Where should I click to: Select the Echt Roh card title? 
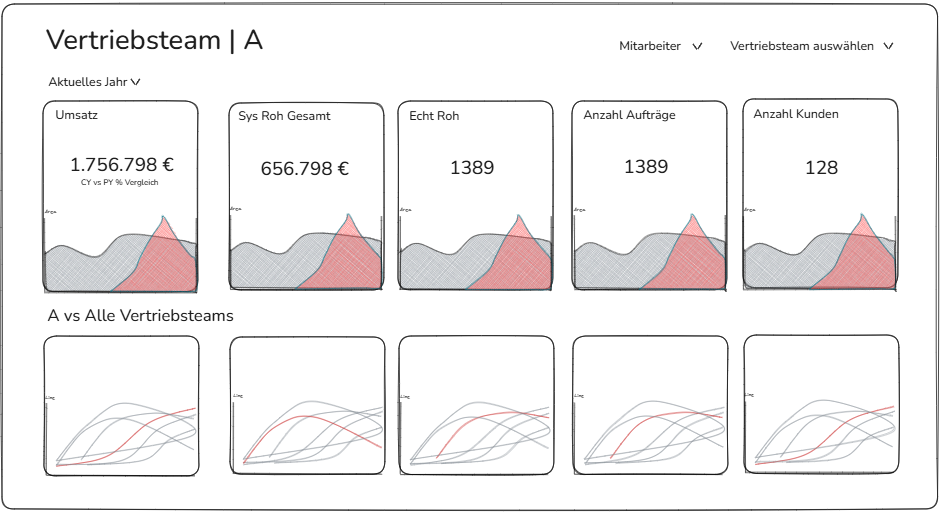click(434, 116)
